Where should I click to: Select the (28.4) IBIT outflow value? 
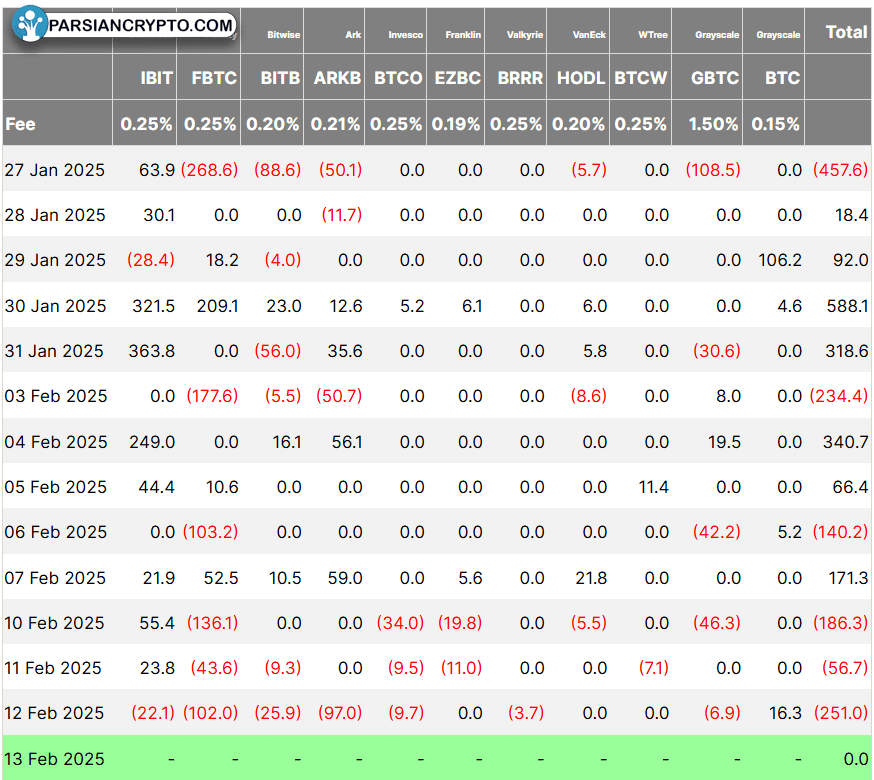tap(150, 260)
